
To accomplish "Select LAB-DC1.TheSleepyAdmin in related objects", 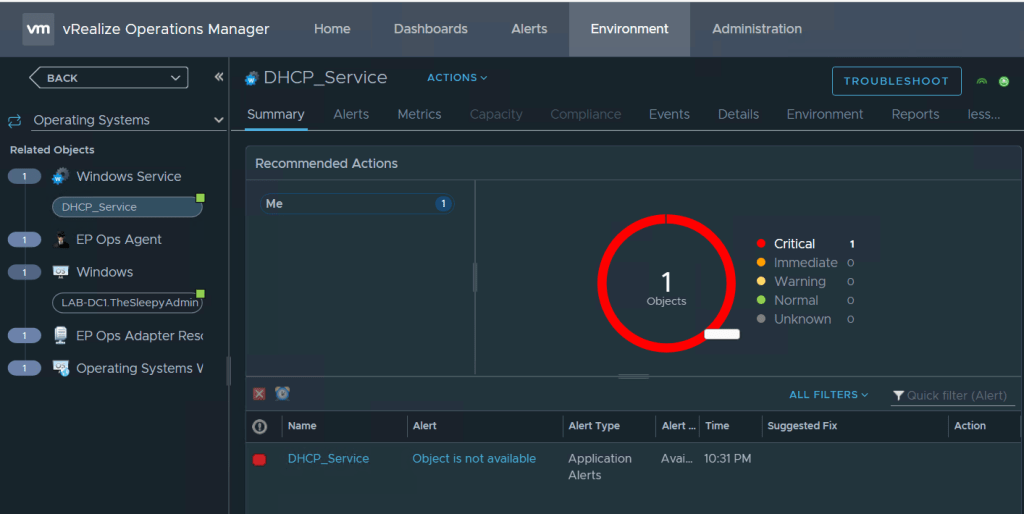I will point(126,303).
